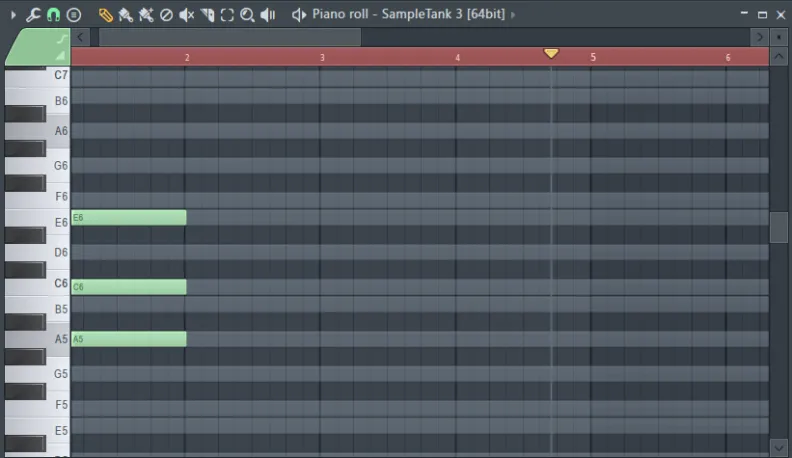Play the F6 piano key
The width and height of the screenshot is (792, 458).
(58, 196)
